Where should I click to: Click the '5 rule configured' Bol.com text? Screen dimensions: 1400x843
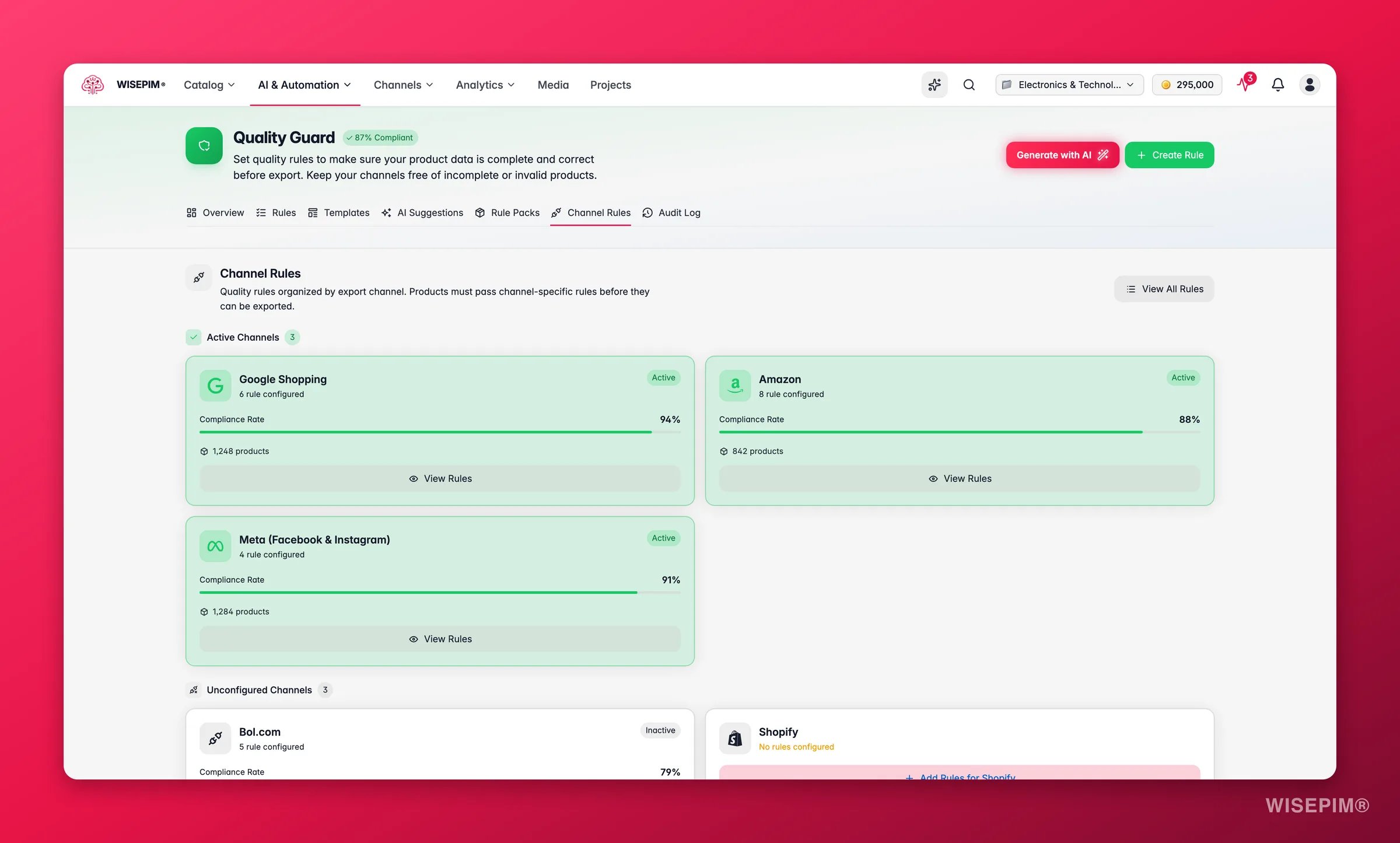tap(272, 747)
